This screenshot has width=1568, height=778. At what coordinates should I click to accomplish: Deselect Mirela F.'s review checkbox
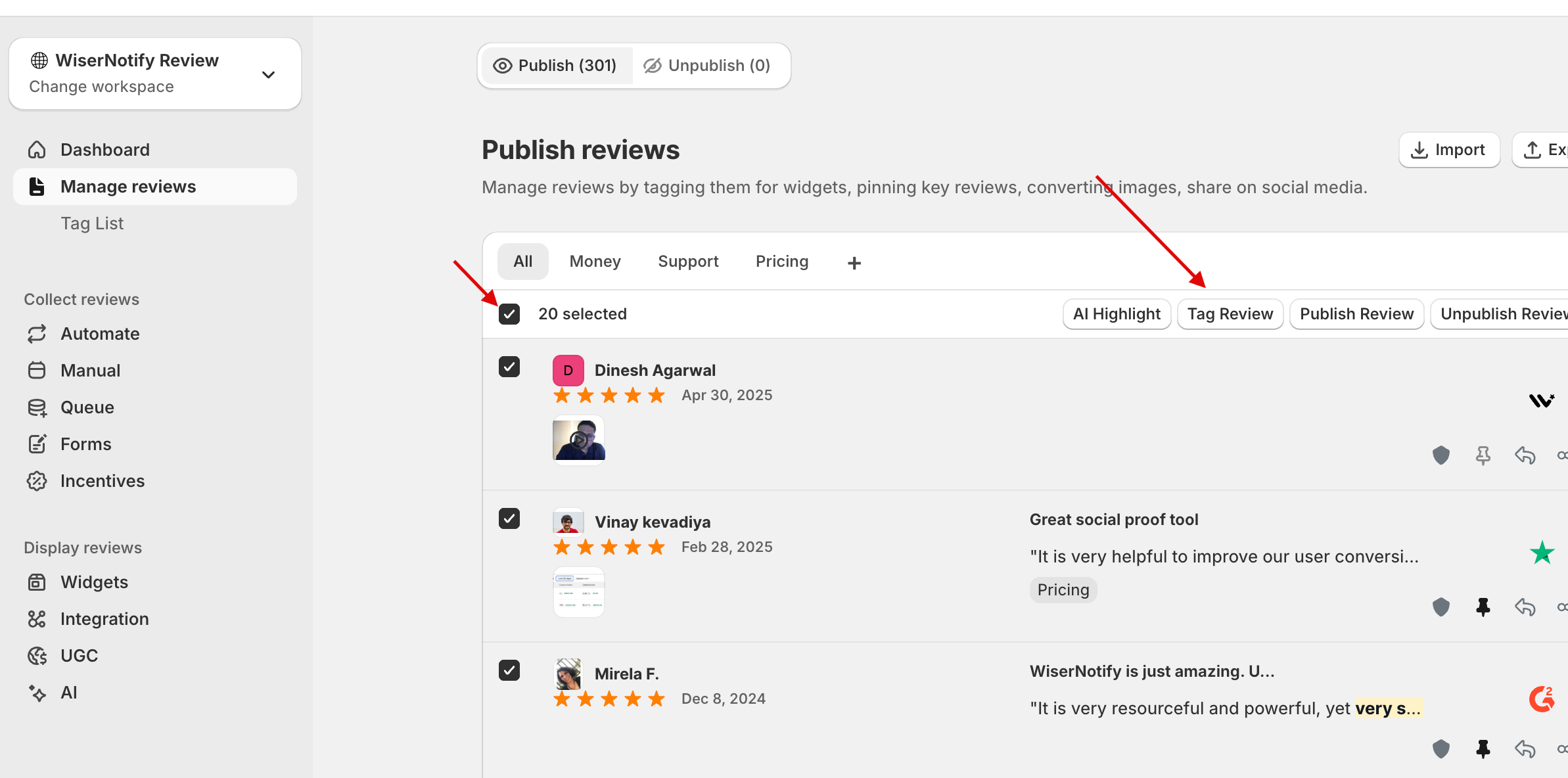[x=509, y=670]
